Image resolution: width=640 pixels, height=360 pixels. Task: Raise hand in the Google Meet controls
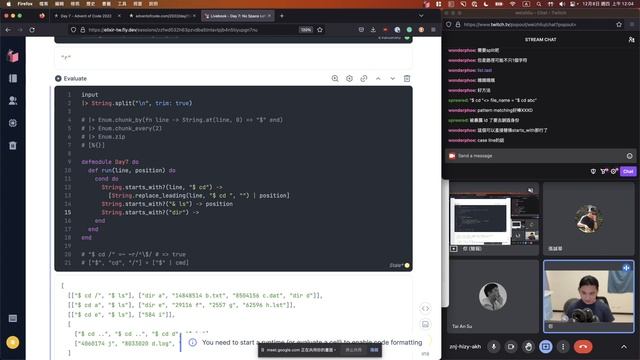pos(528,347)
